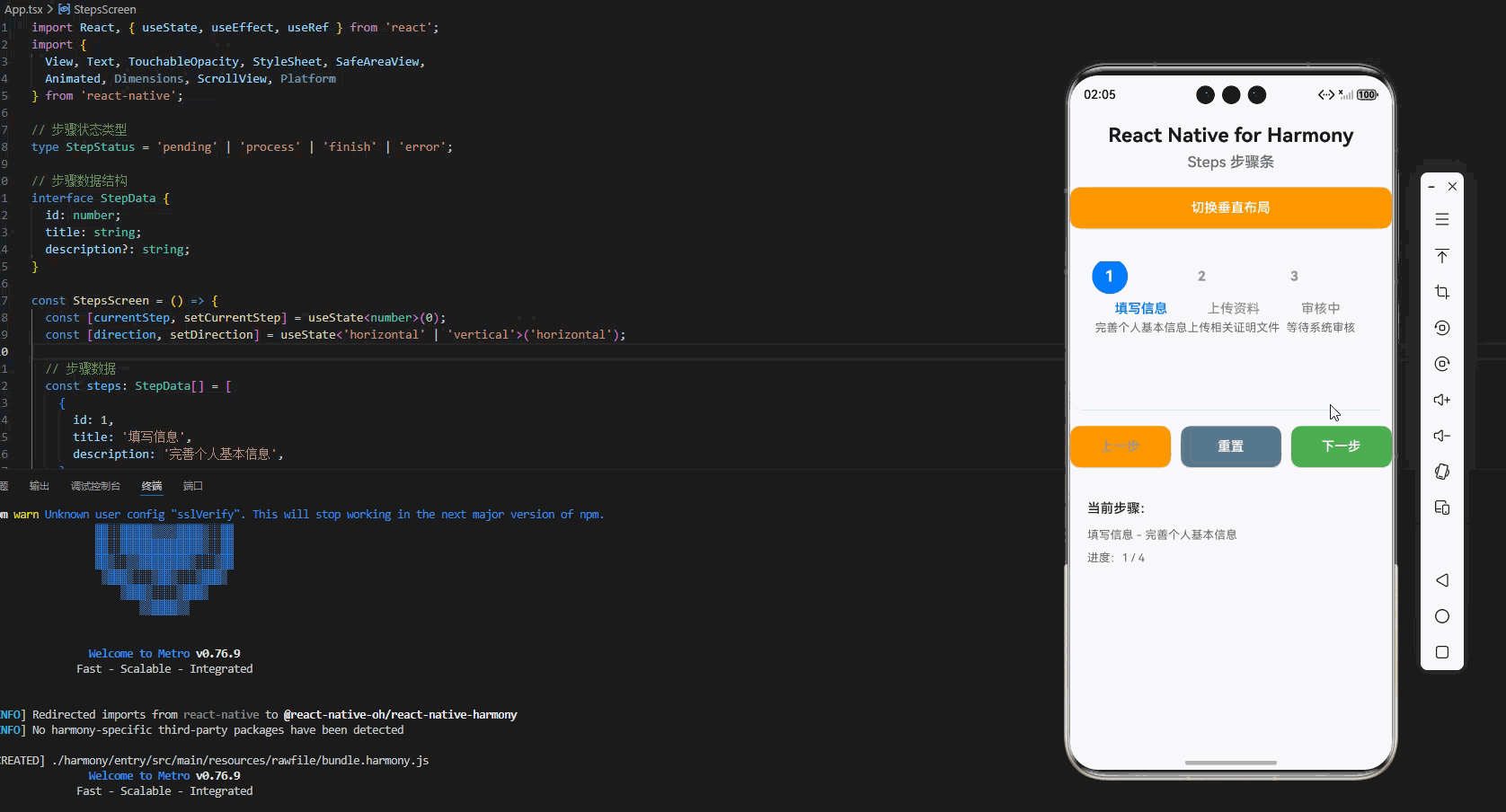The height and width of the screenshot is (812, 1506).
Task: Click the emulator shake device icon
Action: click(1442, 472)
